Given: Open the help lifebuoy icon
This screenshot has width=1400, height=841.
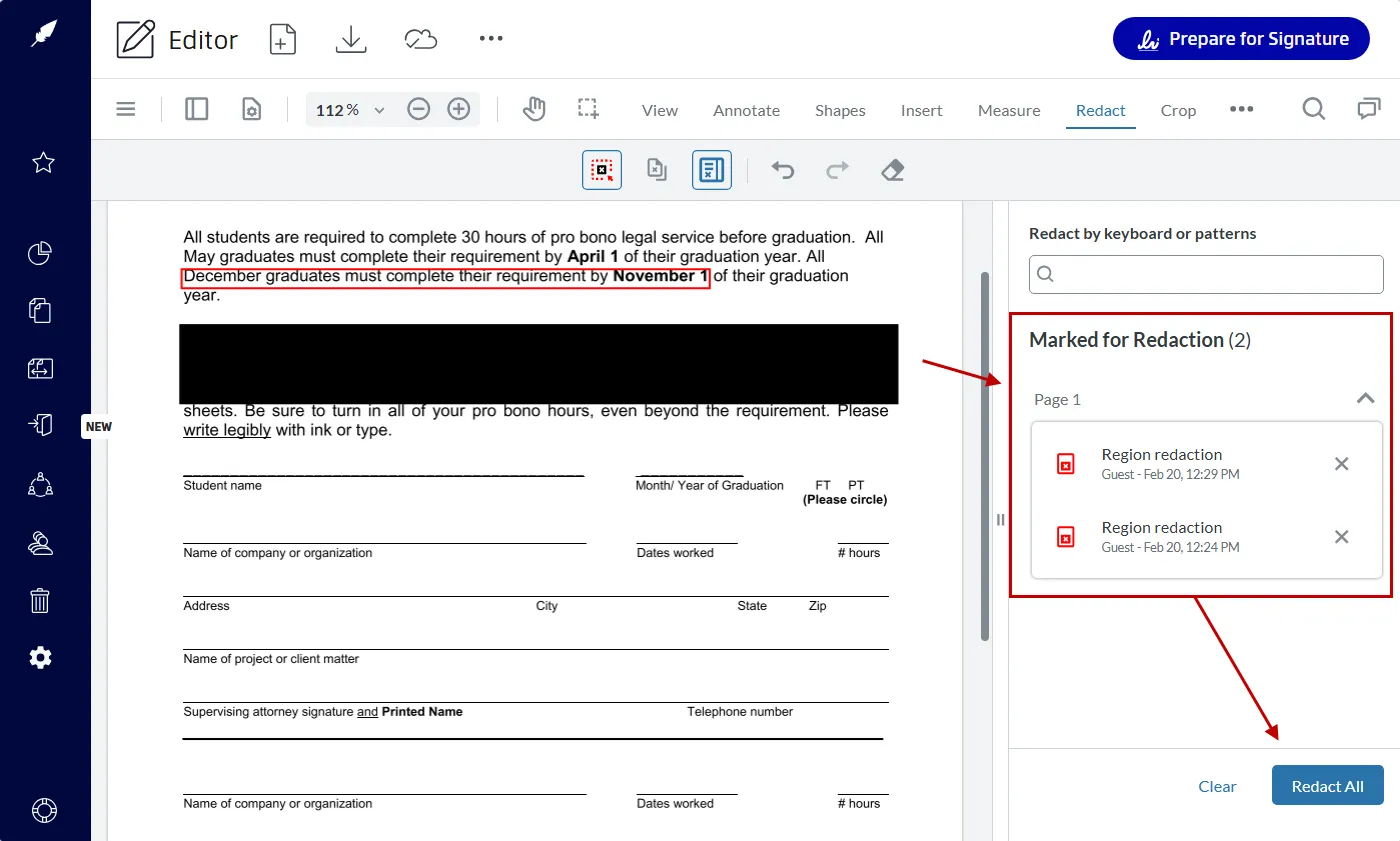Looking at the screenshot, I should click(44, 810).
